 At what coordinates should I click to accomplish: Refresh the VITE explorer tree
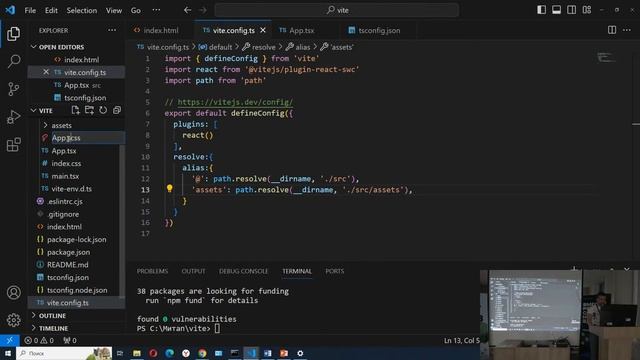point(103,110)
